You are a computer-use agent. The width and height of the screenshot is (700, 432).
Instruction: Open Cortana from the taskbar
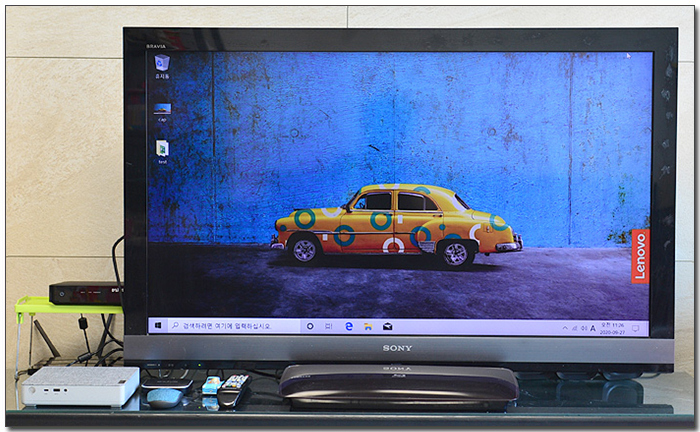coord(310,327)
